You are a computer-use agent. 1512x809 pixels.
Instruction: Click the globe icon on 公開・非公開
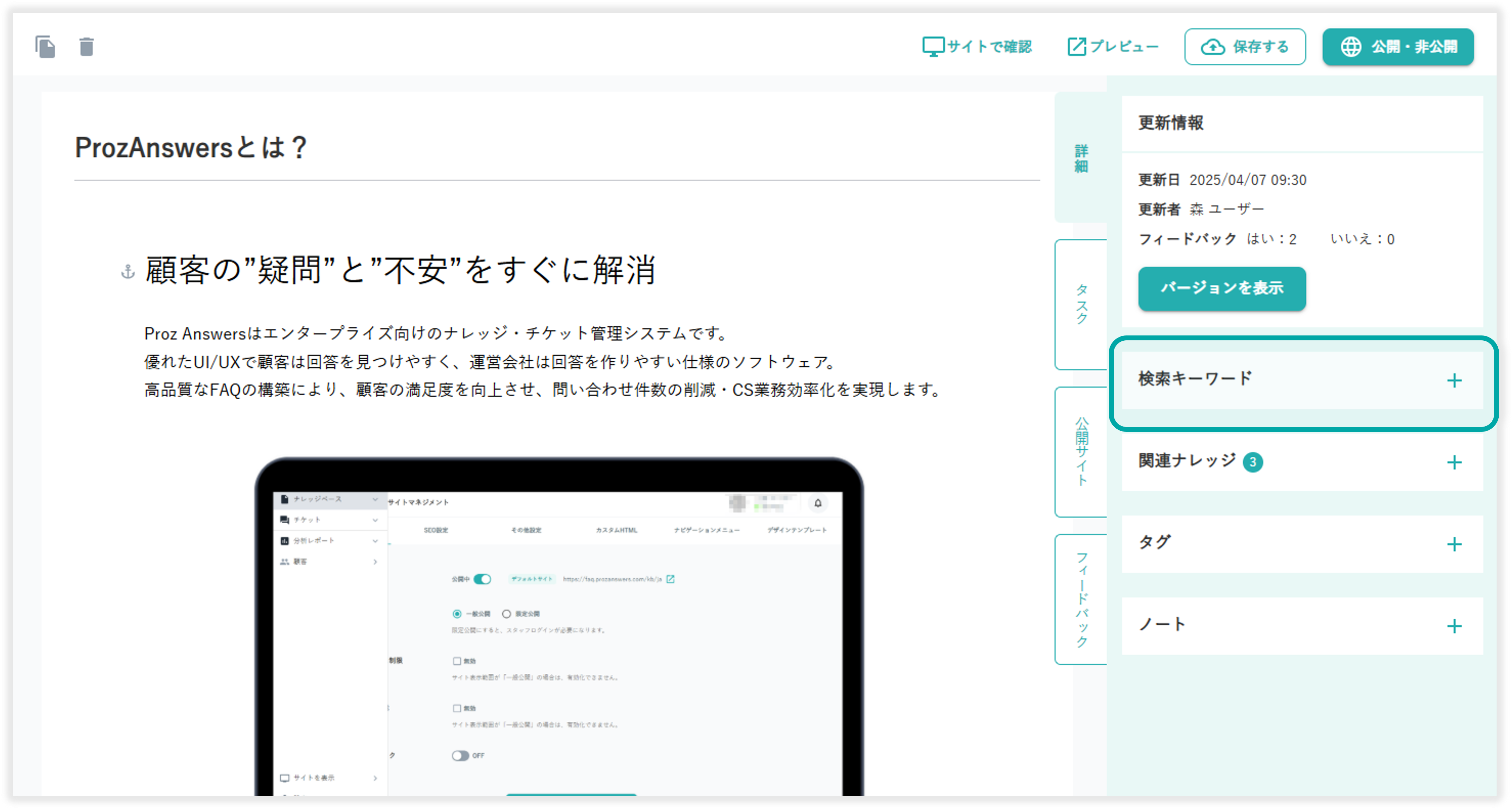1352,47
